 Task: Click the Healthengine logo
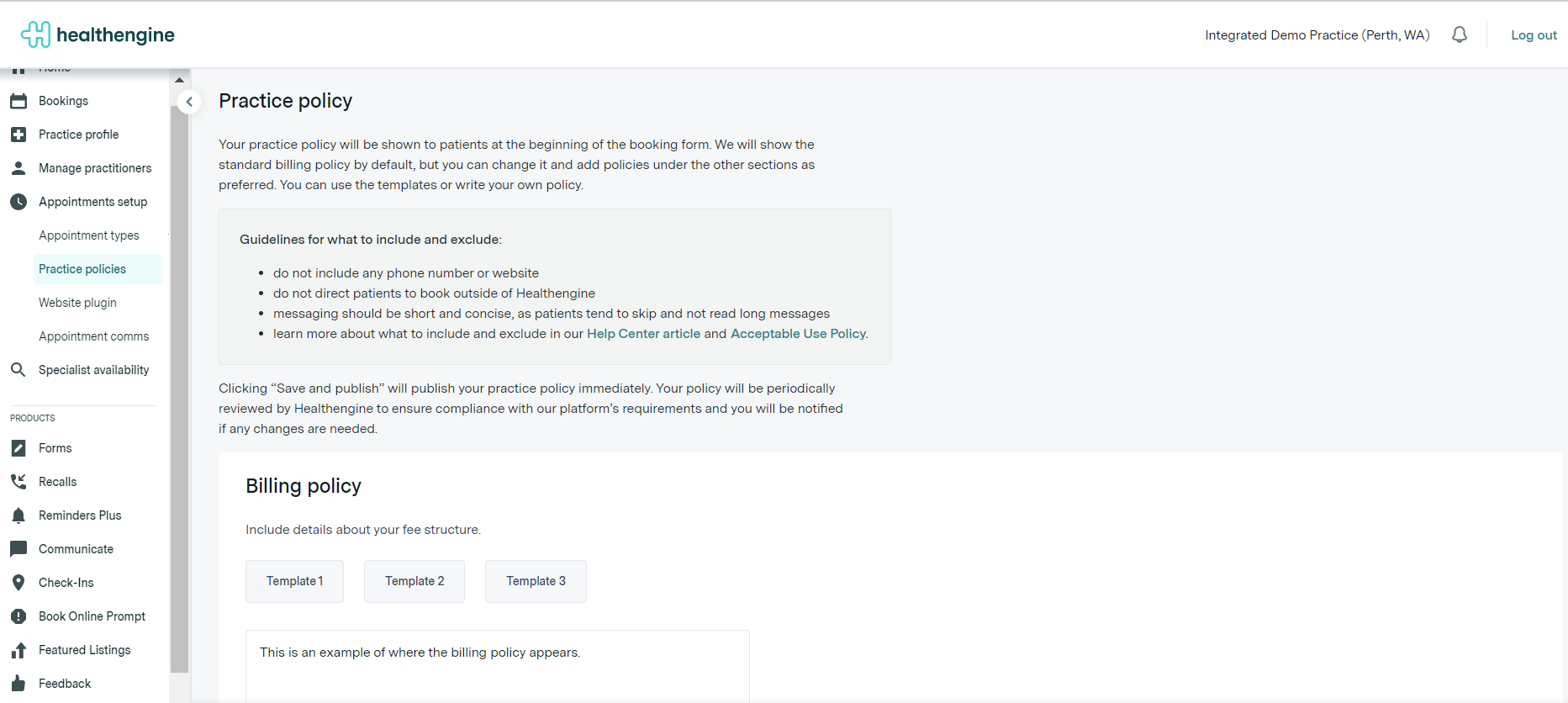(x=98, y=34)
